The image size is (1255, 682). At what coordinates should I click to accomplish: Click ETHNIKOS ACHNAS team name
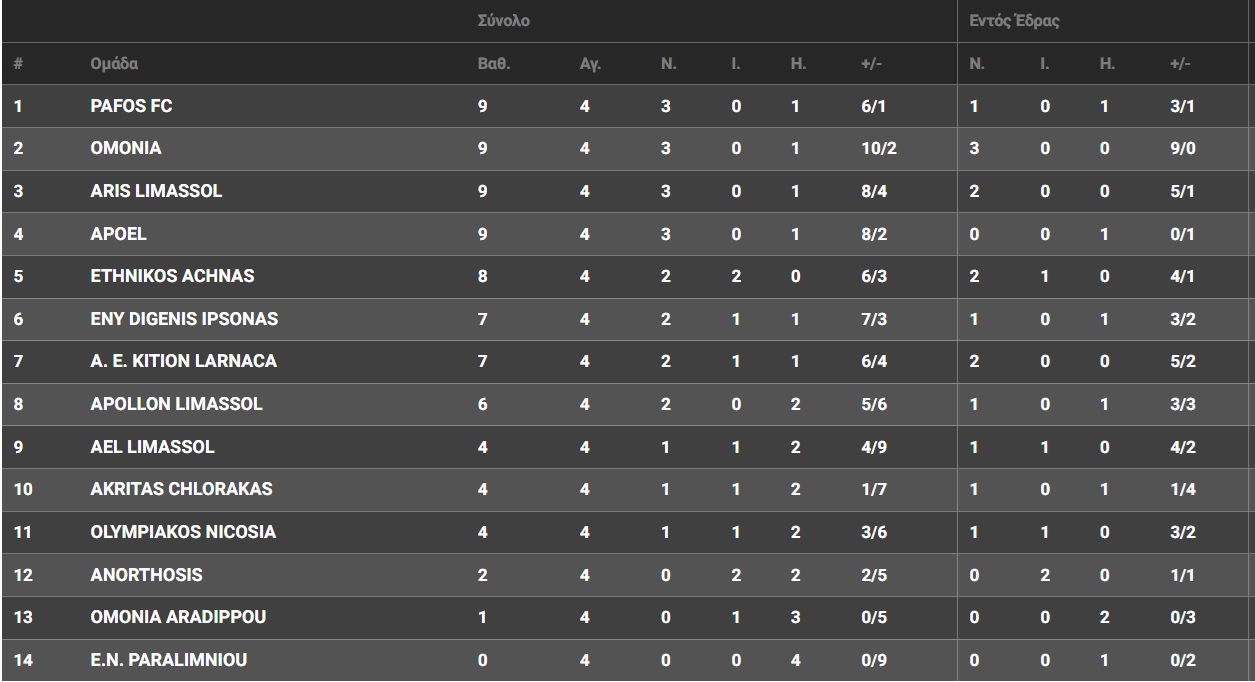pyautogui.click(x=172, y=276)
